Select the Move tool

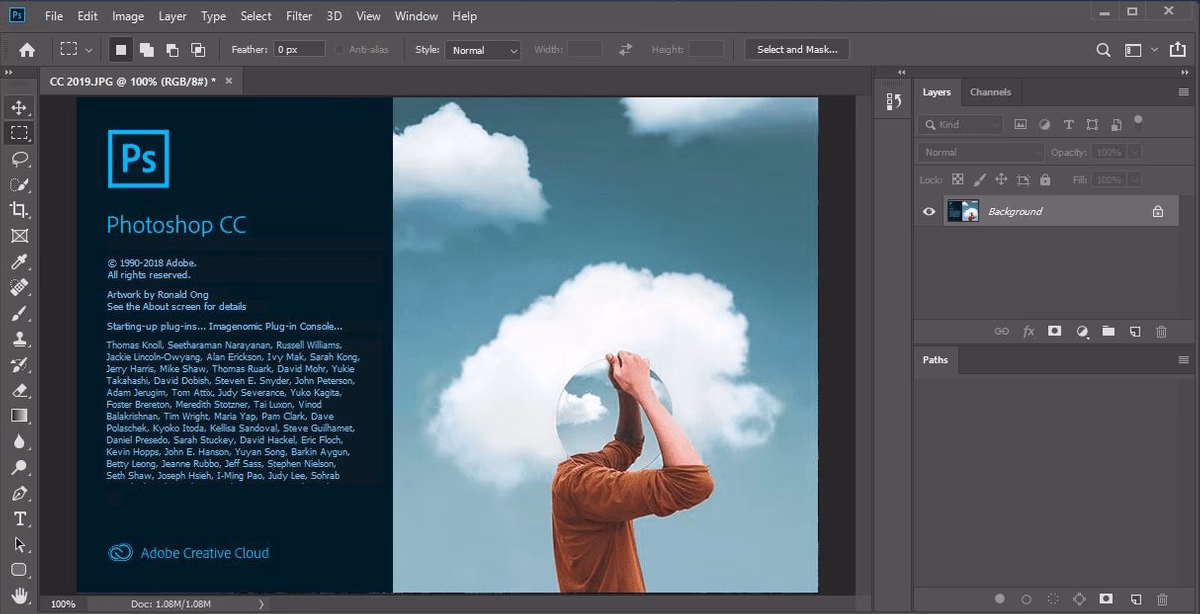click(x=22, y=106)
